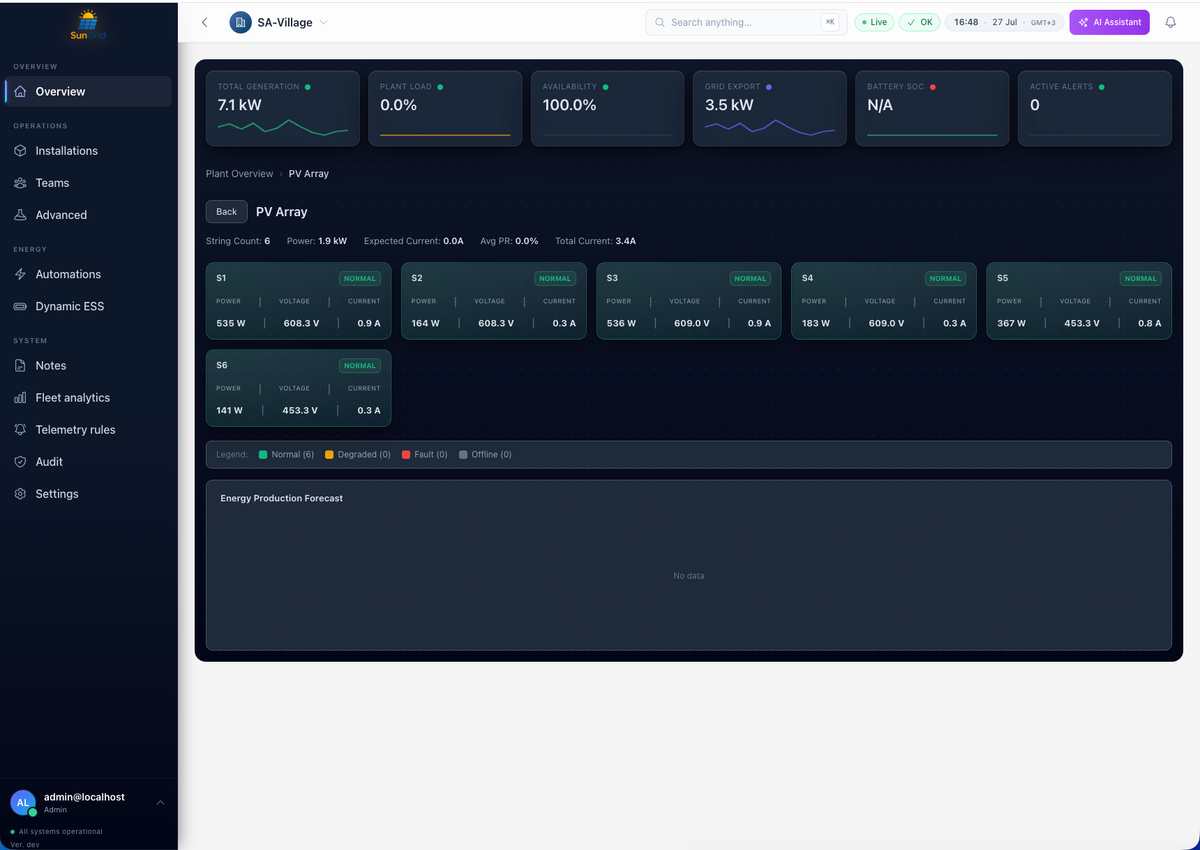Click the Advanced flask icon in sidebar
The height and width of the screenshot is (850, 1200).
[20, 215]
